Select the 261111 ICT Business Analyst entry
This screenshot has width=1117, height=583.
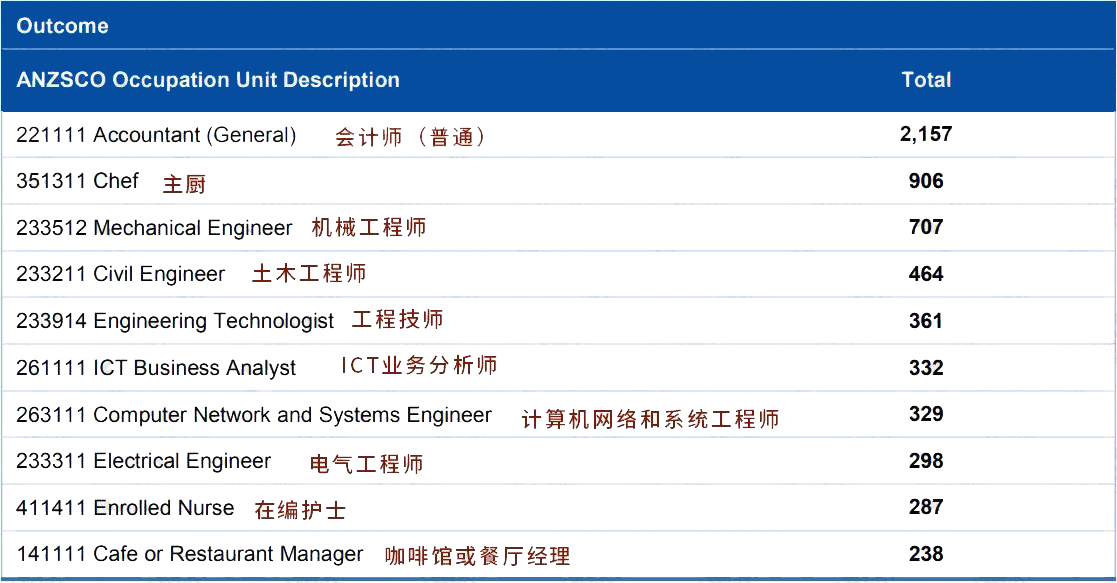tap(156, 368)
